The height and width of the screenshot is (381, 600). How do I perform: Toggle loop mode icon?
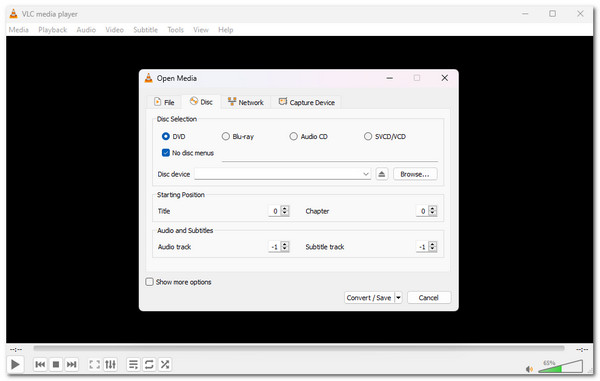149,364
